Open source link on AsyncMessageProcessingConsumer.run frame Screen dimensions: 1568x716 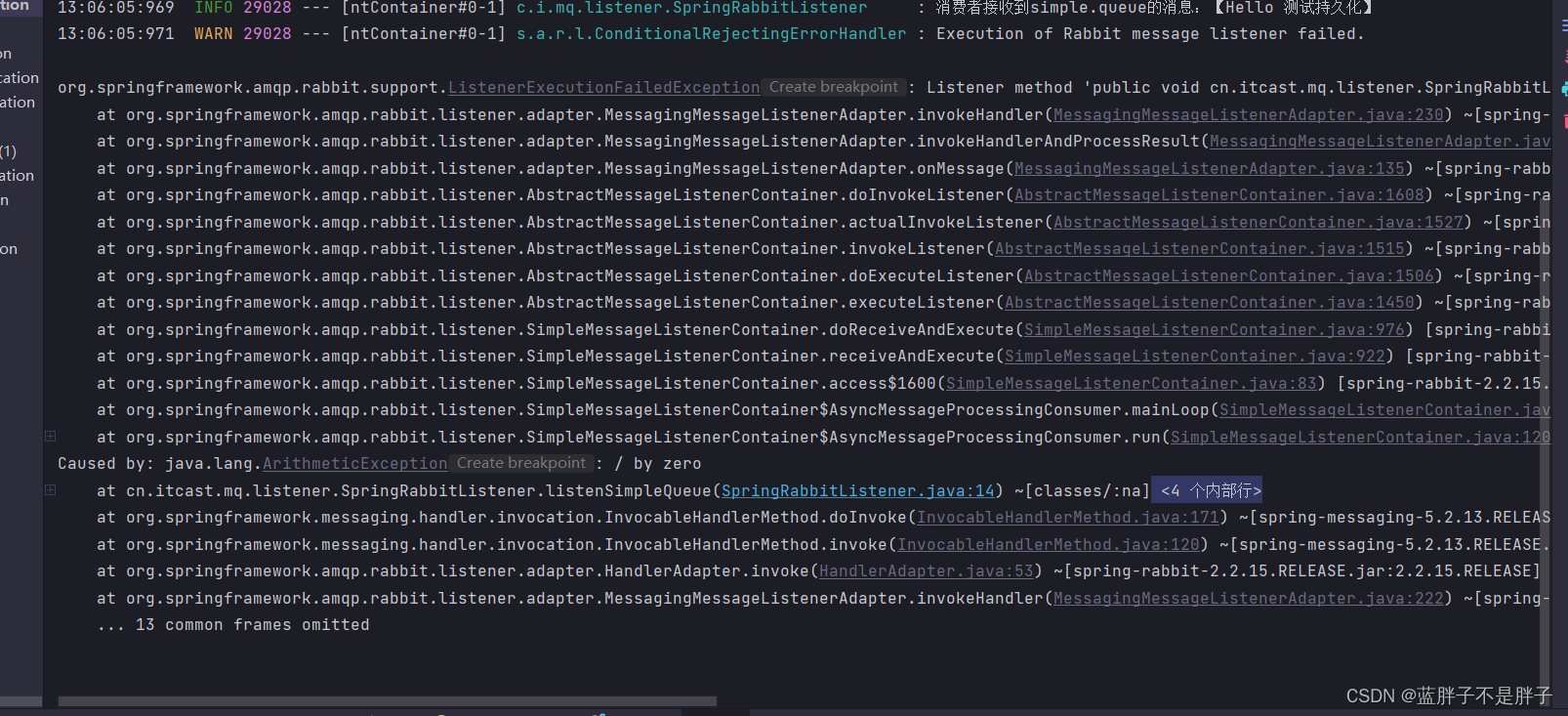tap(1360, 438)
